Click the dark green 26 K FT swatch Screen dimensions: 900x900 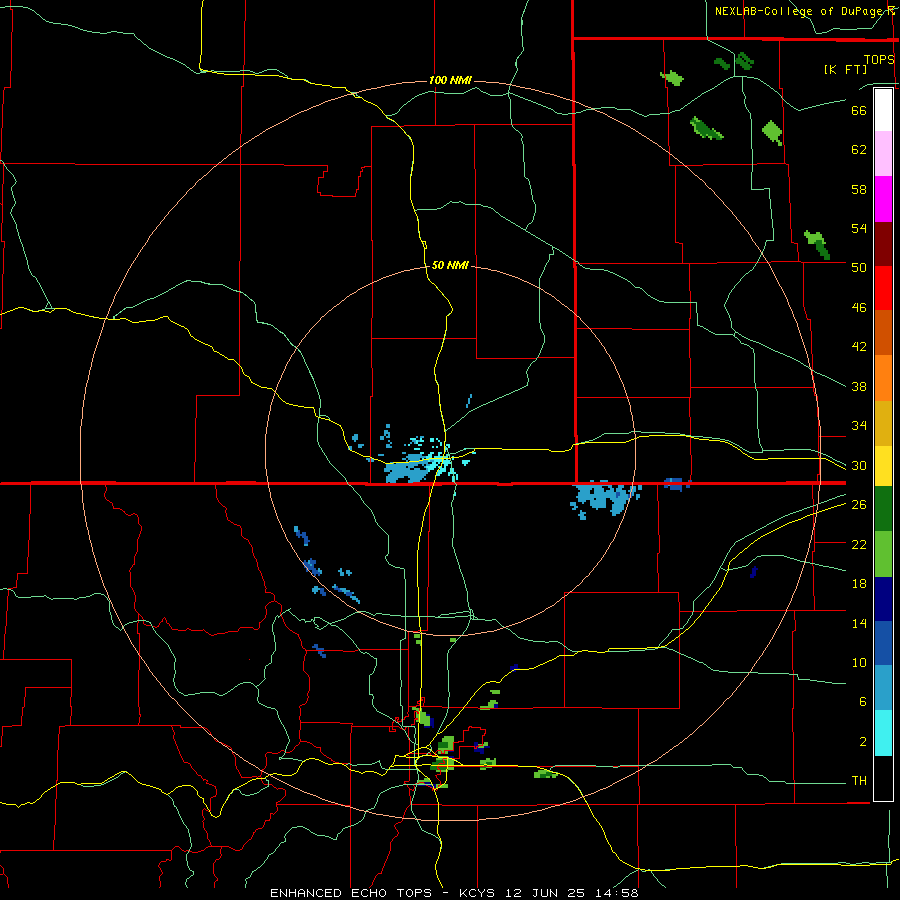point(883,509)
